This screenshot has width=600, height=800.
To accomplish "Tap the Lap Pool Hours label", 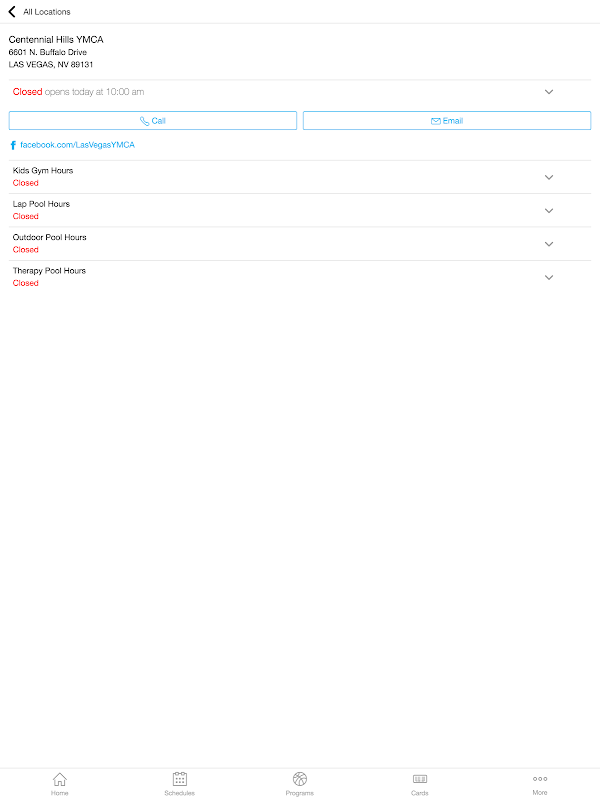I will pyautogui.click(x=41, y=204).
